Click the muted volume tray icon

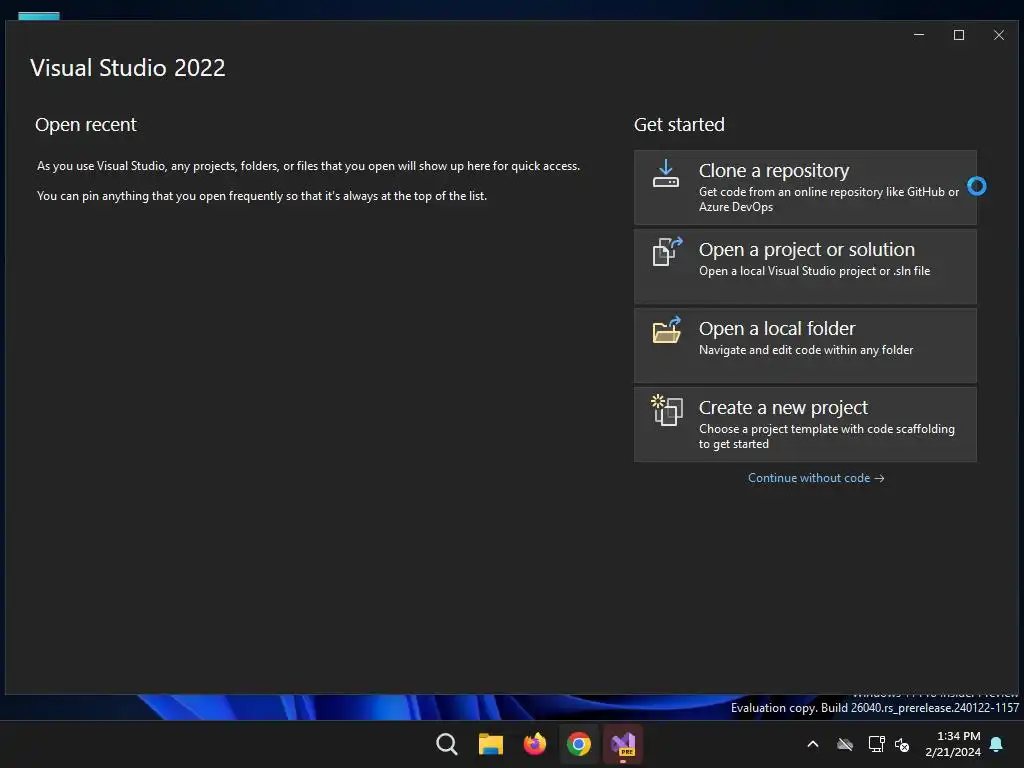click(902, 744)
